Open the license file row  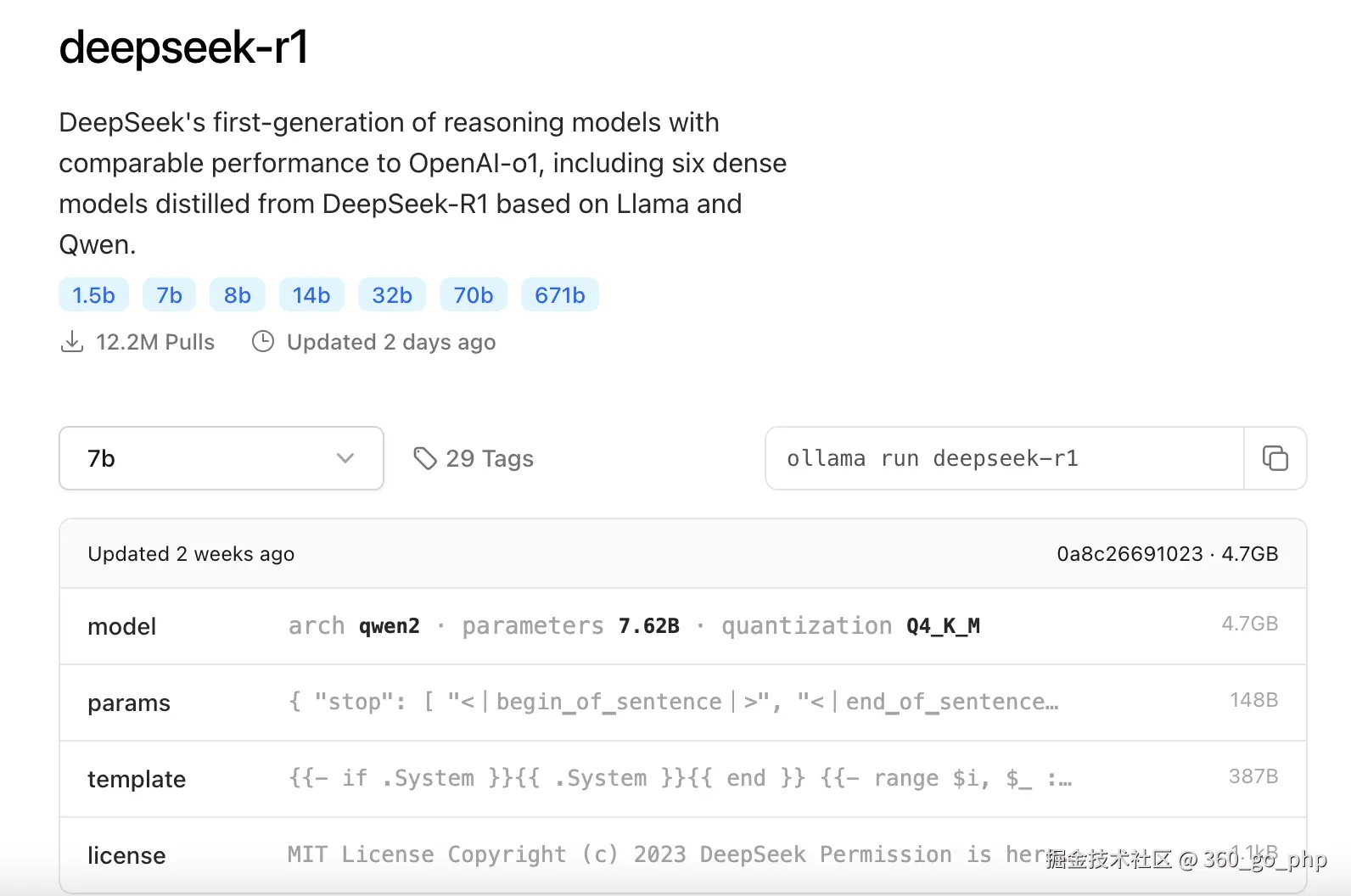click(x=594, y=855)
